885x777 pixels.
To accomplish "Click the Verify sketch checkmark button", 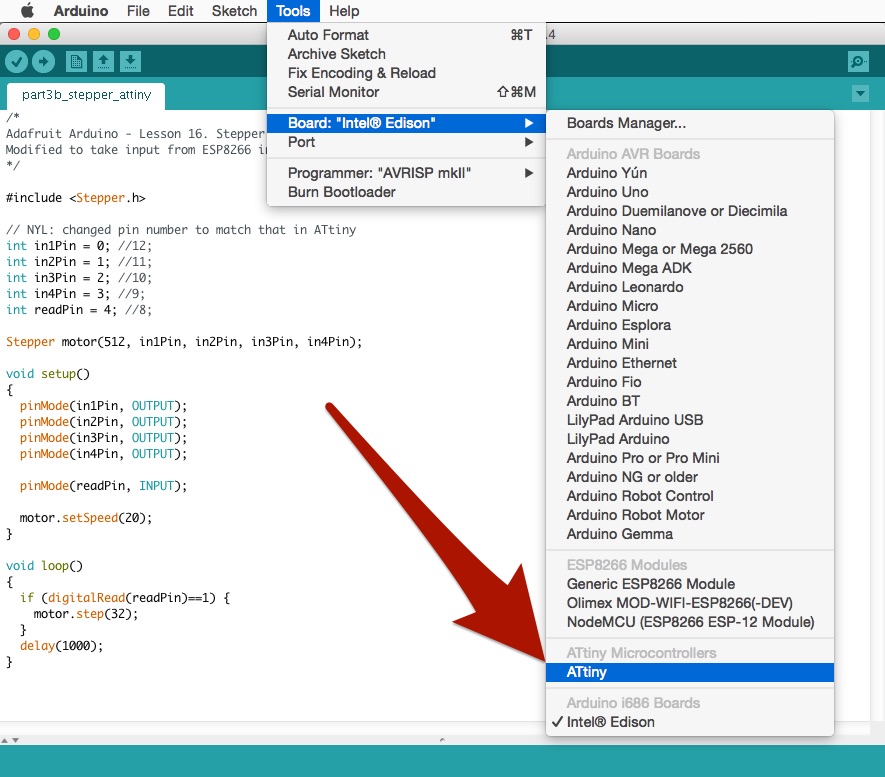I will click(16, 62).
